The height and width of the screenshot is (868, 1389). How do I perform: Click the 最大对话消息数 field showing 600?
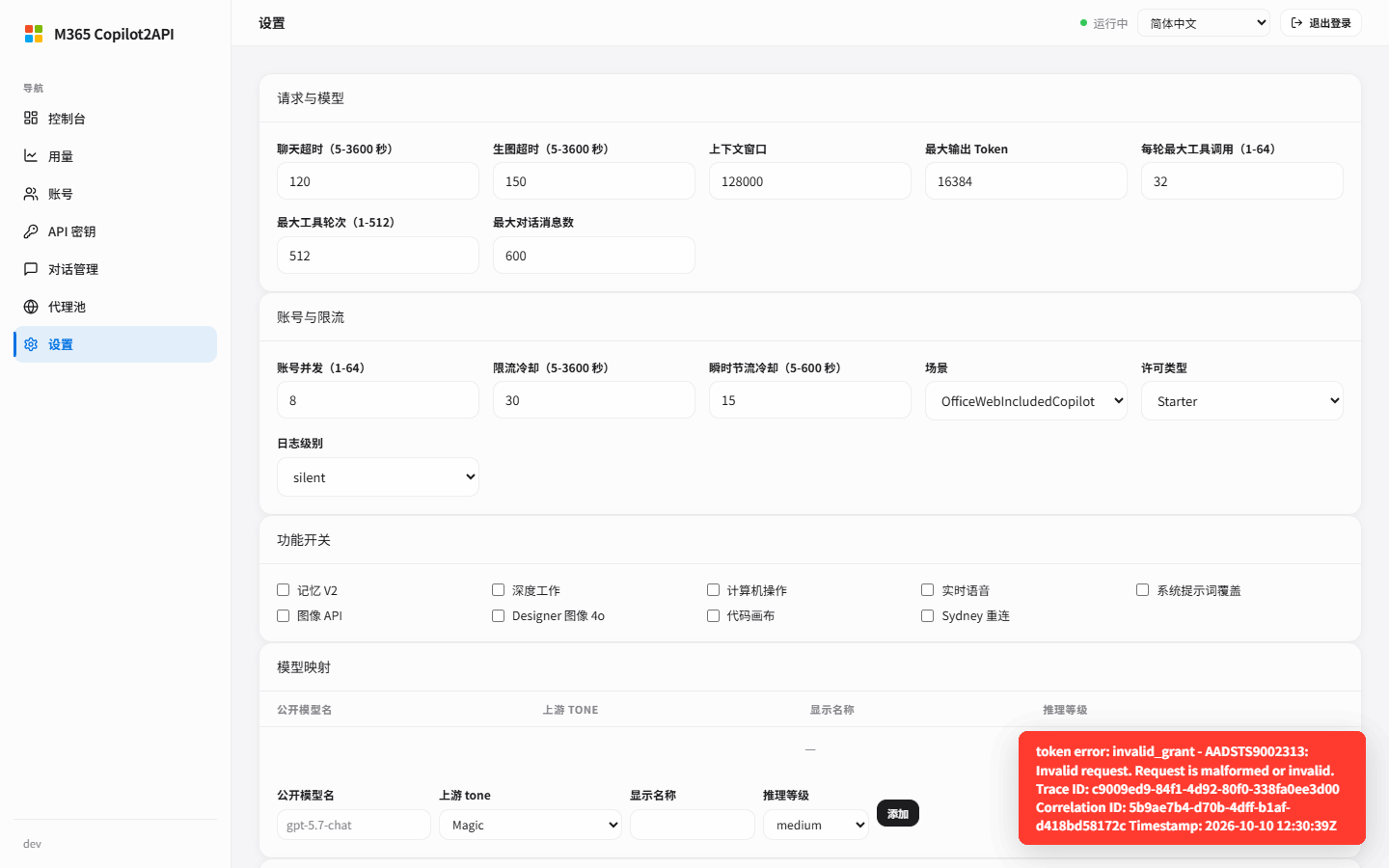(594, 256)
